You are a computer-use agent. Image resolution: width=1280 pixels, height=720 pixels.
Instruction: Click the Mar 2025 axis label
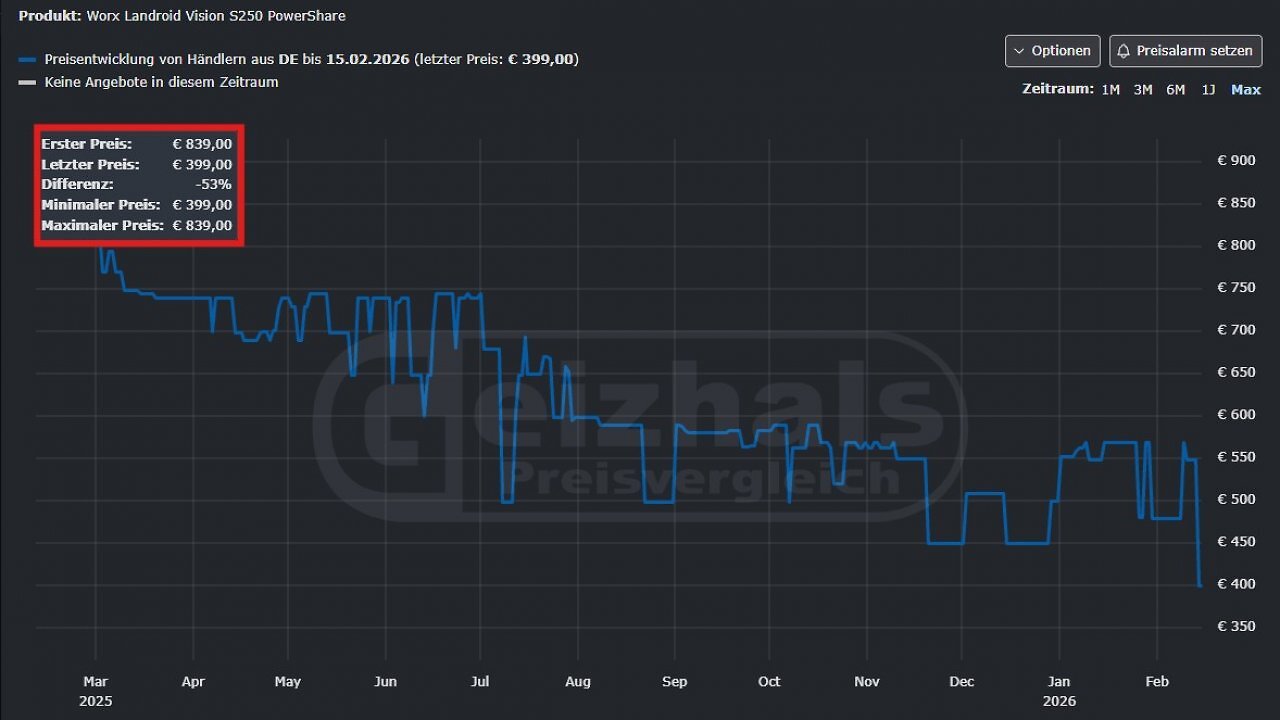pyautogui.click(x=96, y=691)
